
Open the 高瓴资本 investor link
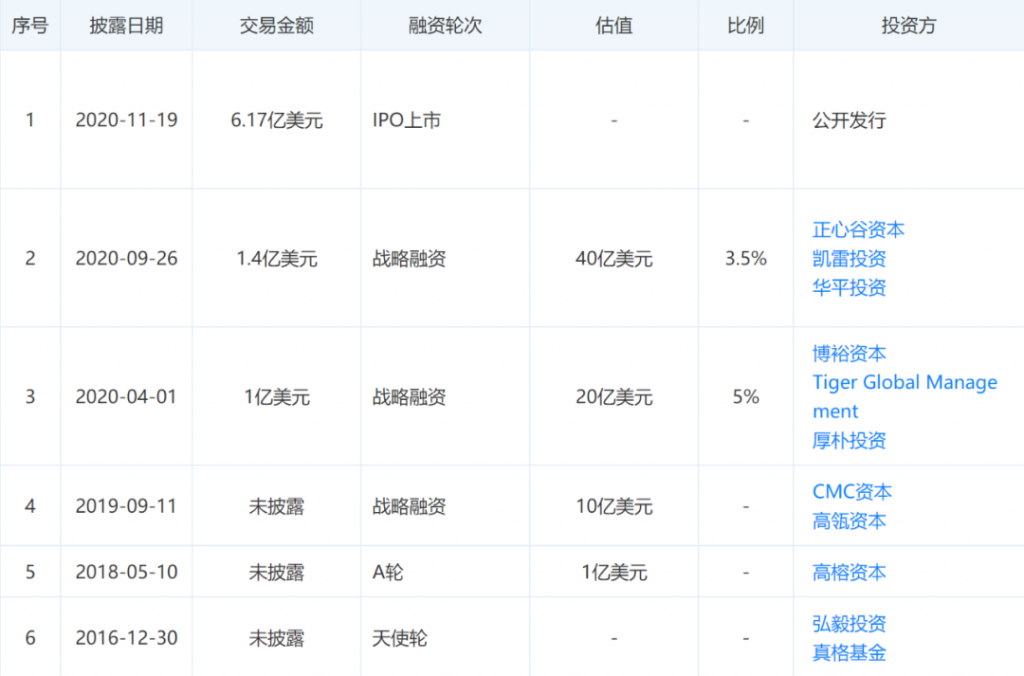pyautogui.click(x=849, y=520)
